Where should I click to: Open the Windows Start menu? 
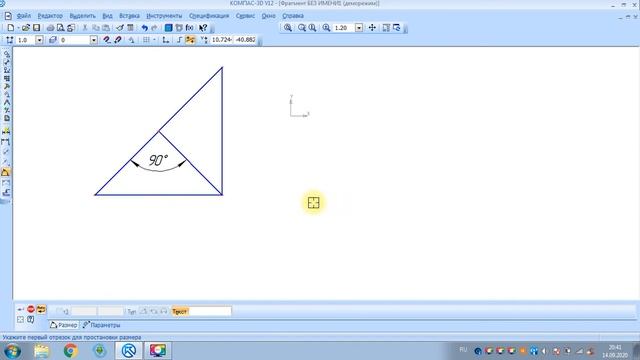12,351
